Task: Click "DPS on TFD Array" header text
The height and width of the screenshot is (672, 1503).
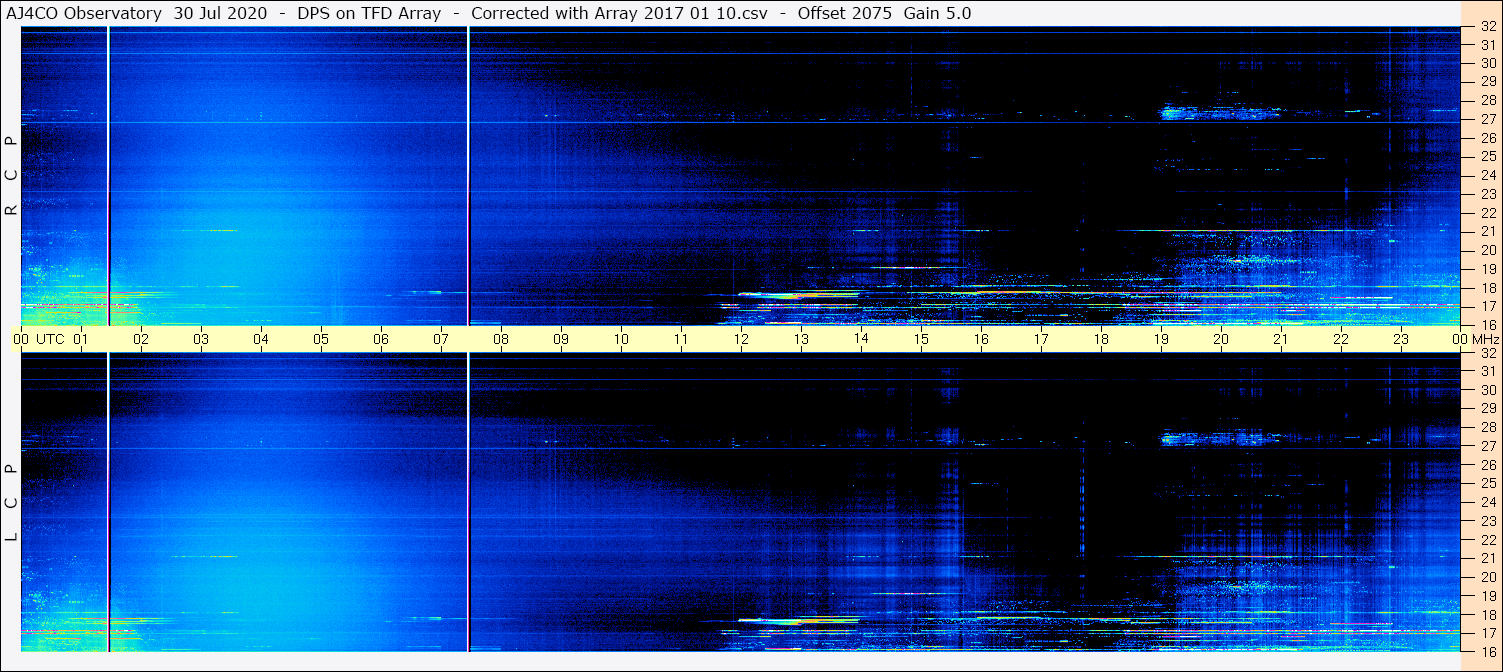Action: 369,13
